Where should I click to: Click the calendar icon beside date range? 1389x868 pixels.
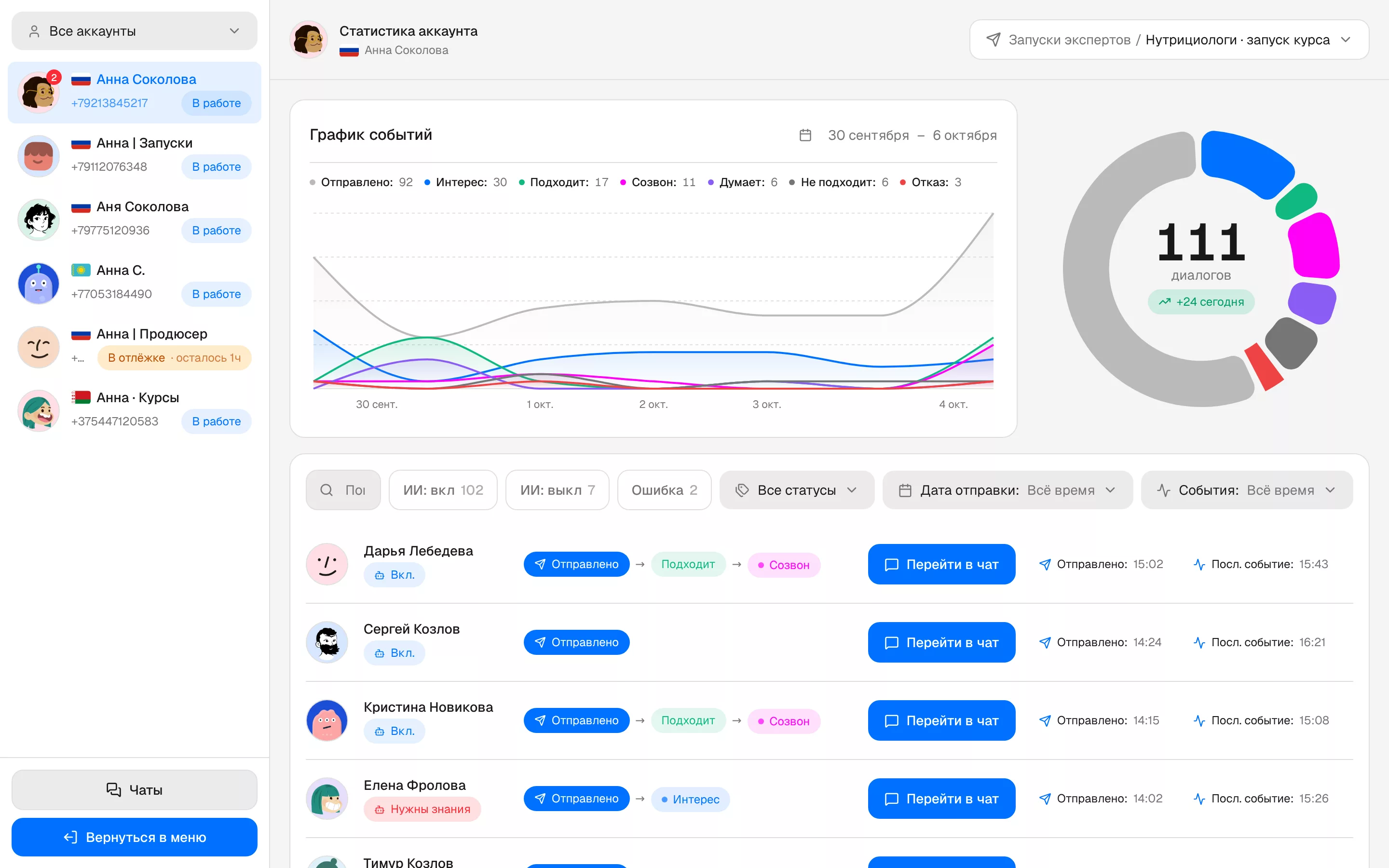pyautogui.click(x=804, y=136)
